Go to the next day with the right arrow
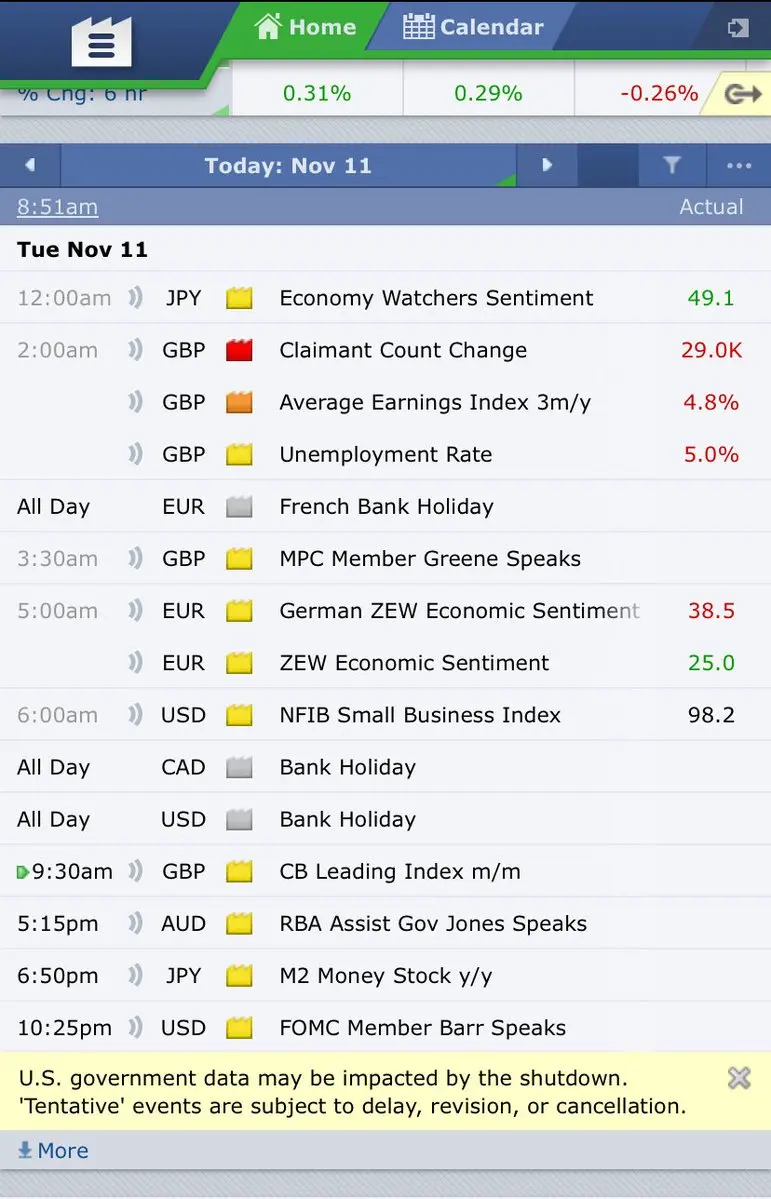This screenshot has width=771, height=1199. (x=547, y=165)
